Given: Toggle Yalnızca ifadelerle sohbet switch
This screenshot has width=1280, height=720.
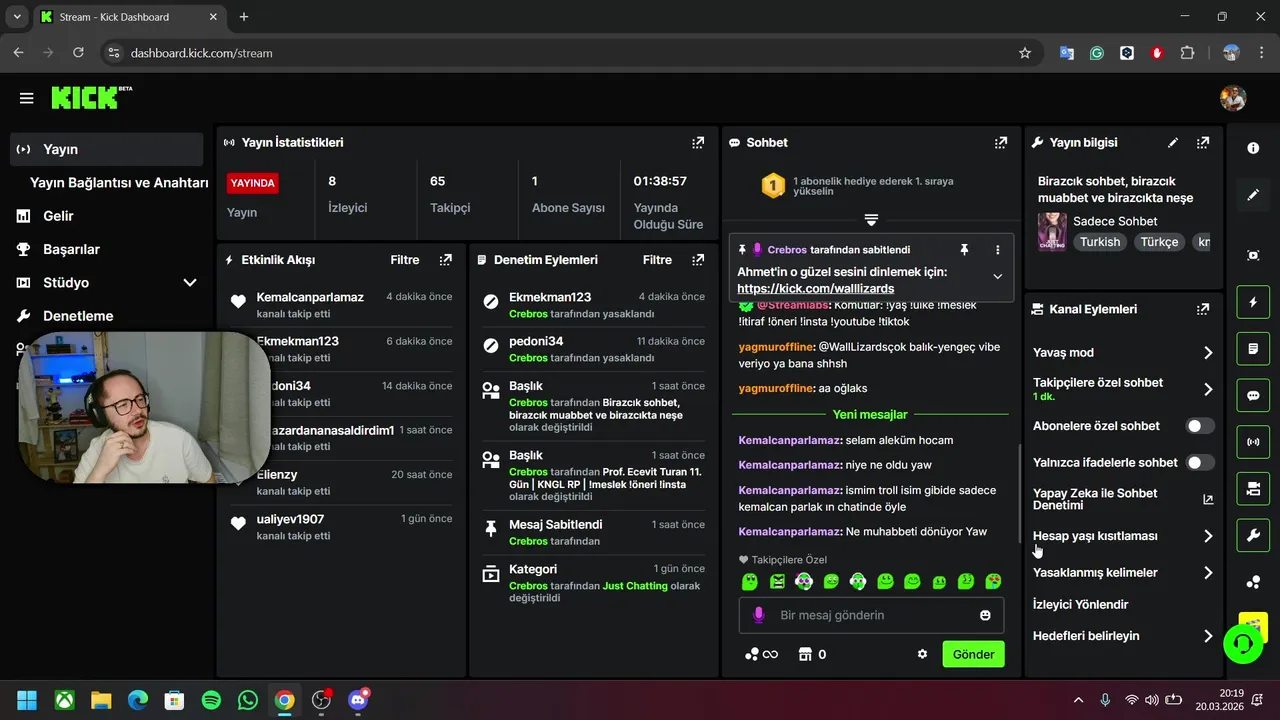Looking at the screenshot, I should [1200, 463].
